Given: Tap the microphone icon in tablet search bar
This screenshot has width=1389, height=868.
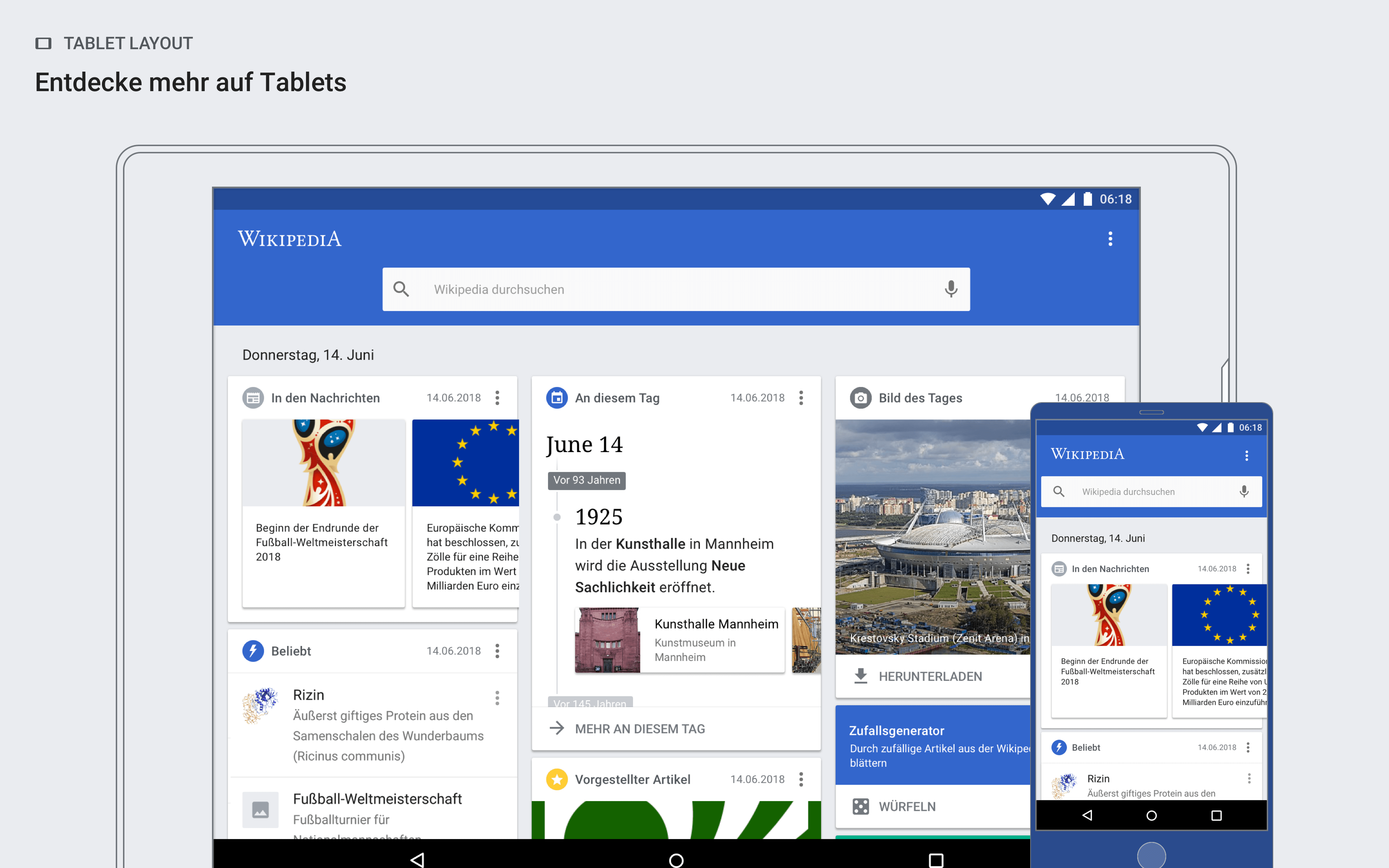Looking at the screenshot, I should 951,289.
